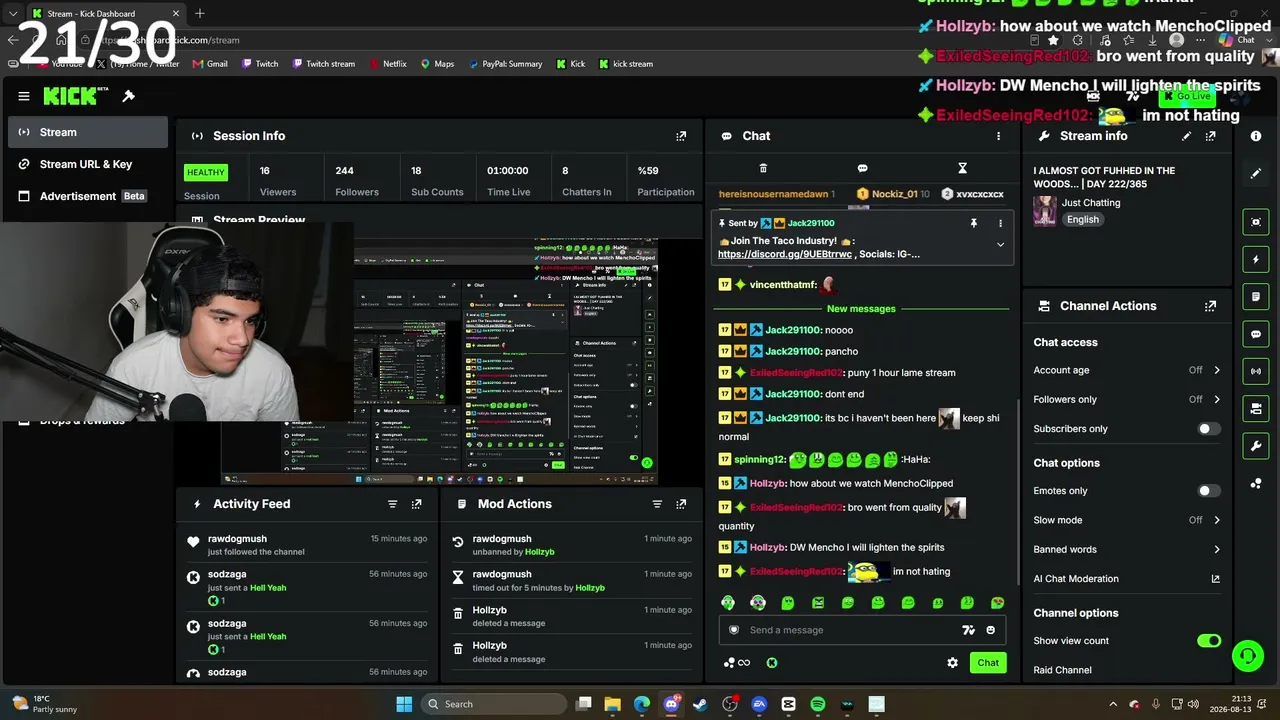Click rawdogmush in the Activity Feed
The width and height of the screenshot is (1280, 720).
pyautogui.click(x=237, y=539)
